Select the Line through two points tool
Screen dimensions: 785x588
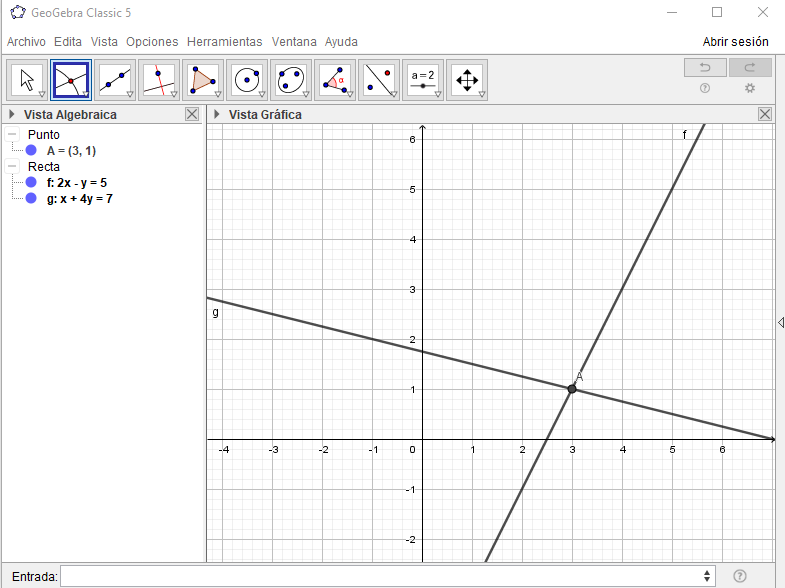pos(115,80)
